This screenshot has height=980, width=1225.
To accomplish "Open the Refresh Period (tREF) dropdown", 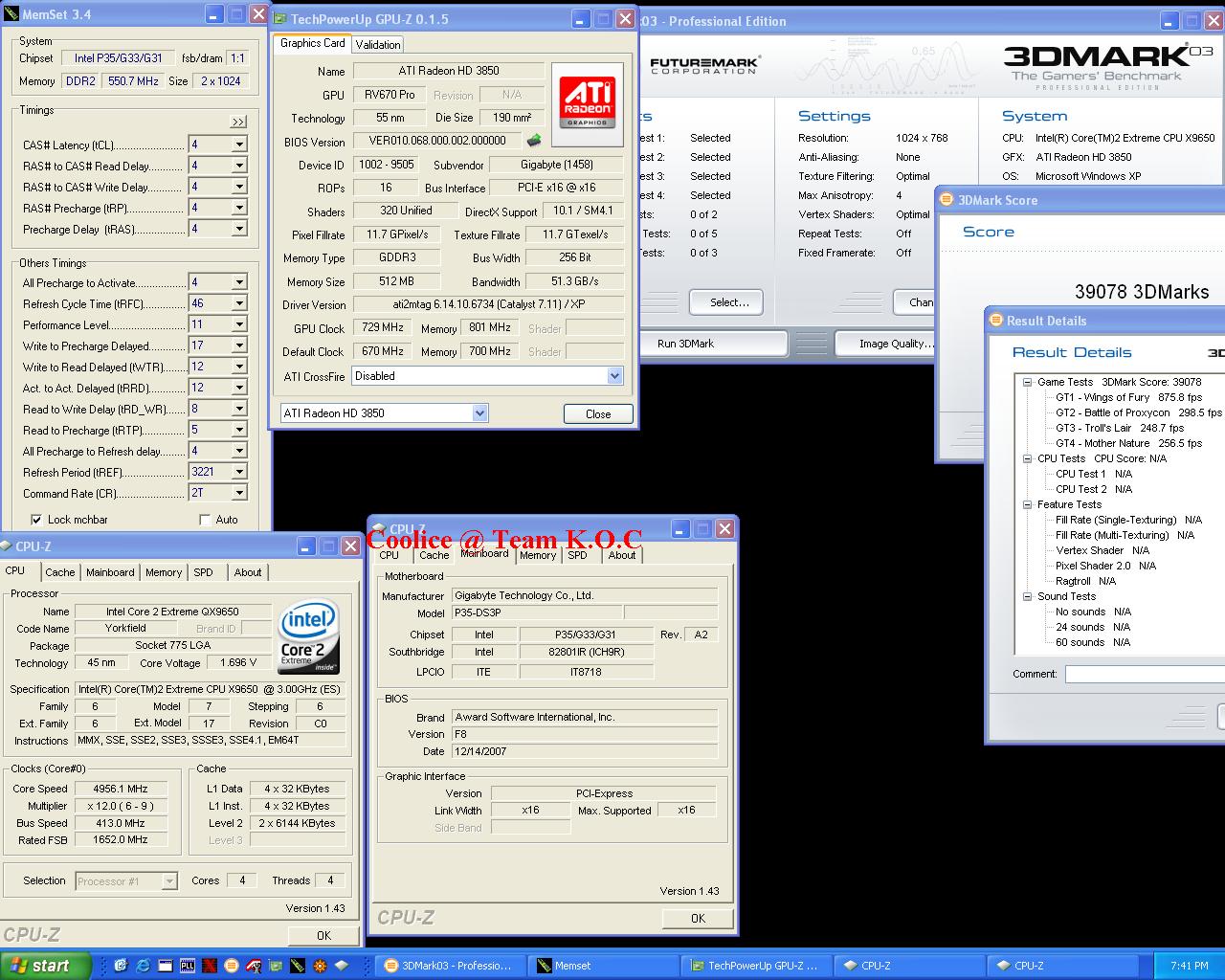I will coord(239,472).
